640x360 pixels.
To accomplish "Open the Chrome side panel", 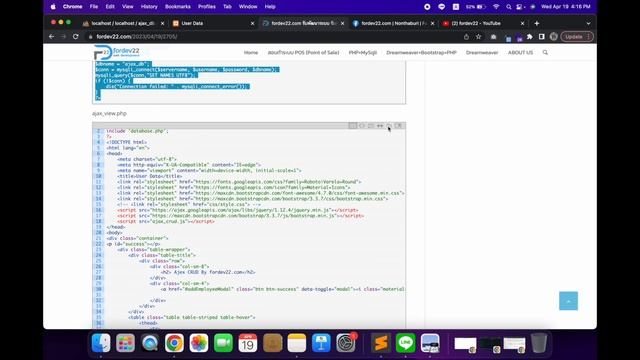I will (542, 37).
